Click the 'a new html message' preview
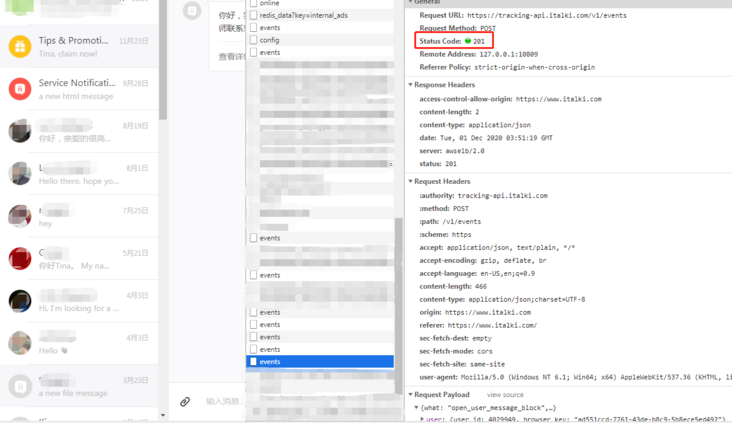The width and height of the screenshot is (732, 423). [76, 96]
